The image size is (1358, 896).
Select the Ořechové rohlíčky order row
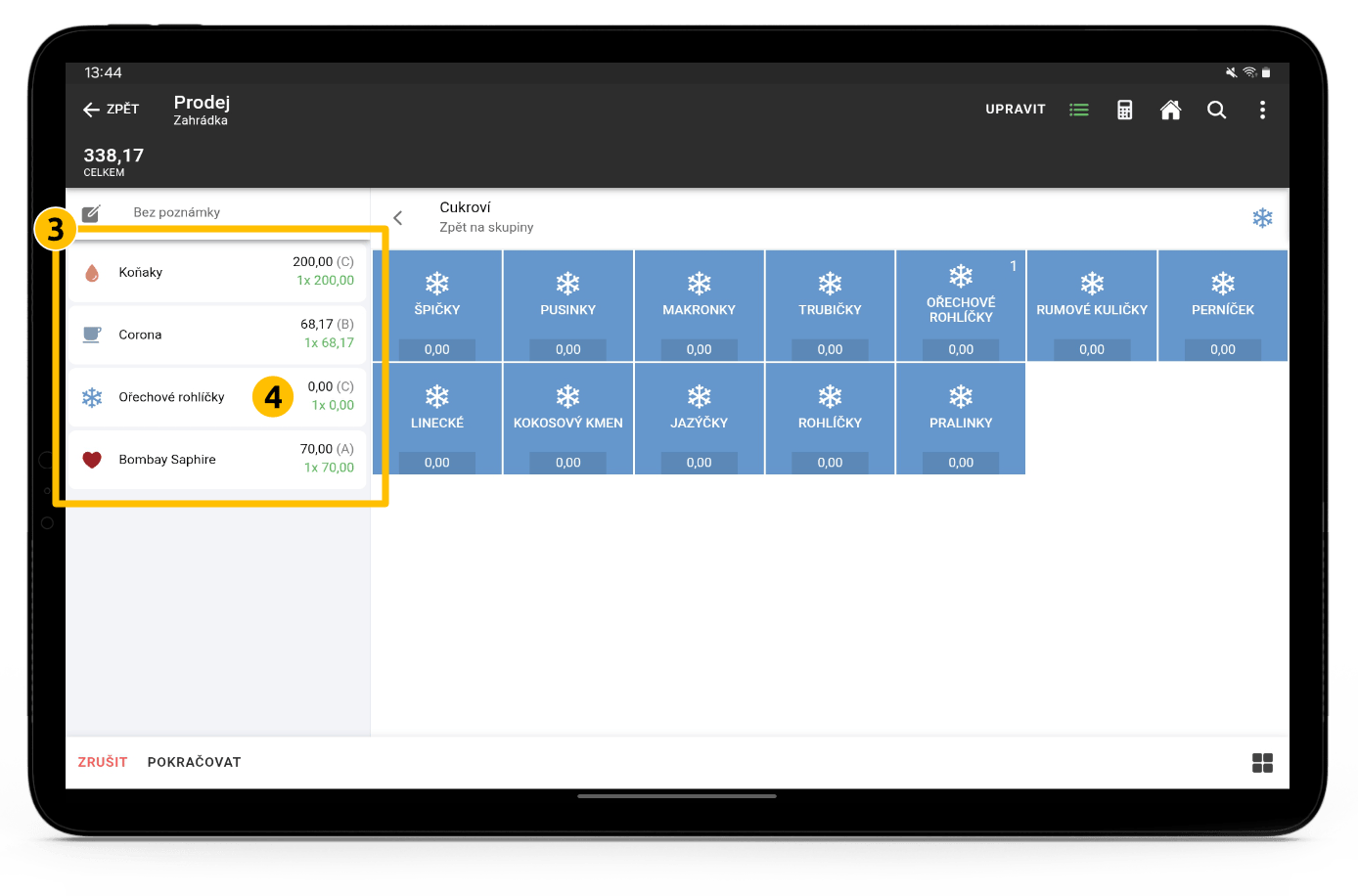point(217,397)
